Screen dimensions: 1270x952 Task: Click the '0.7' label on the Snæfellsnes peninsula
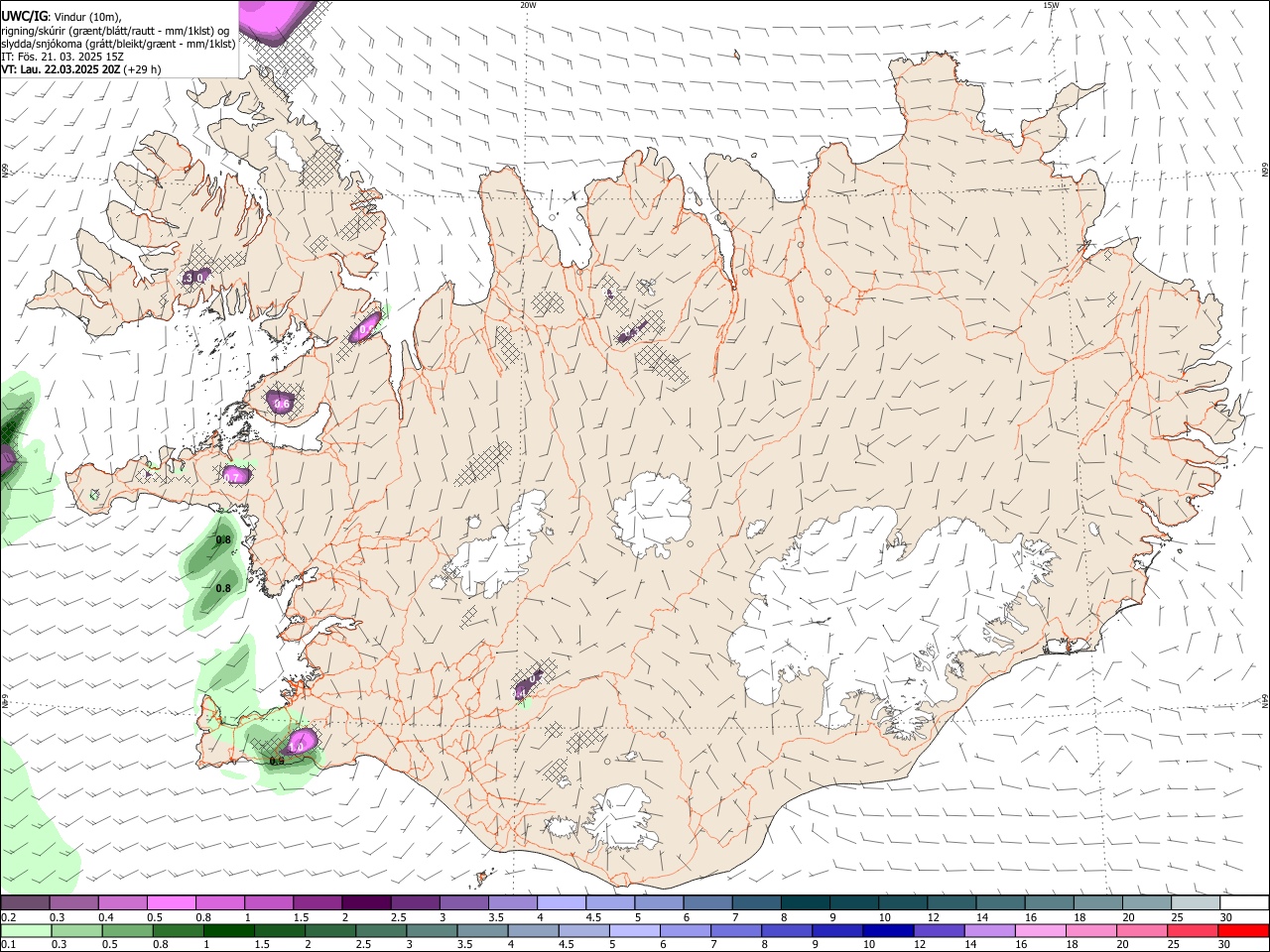(232, 478)
